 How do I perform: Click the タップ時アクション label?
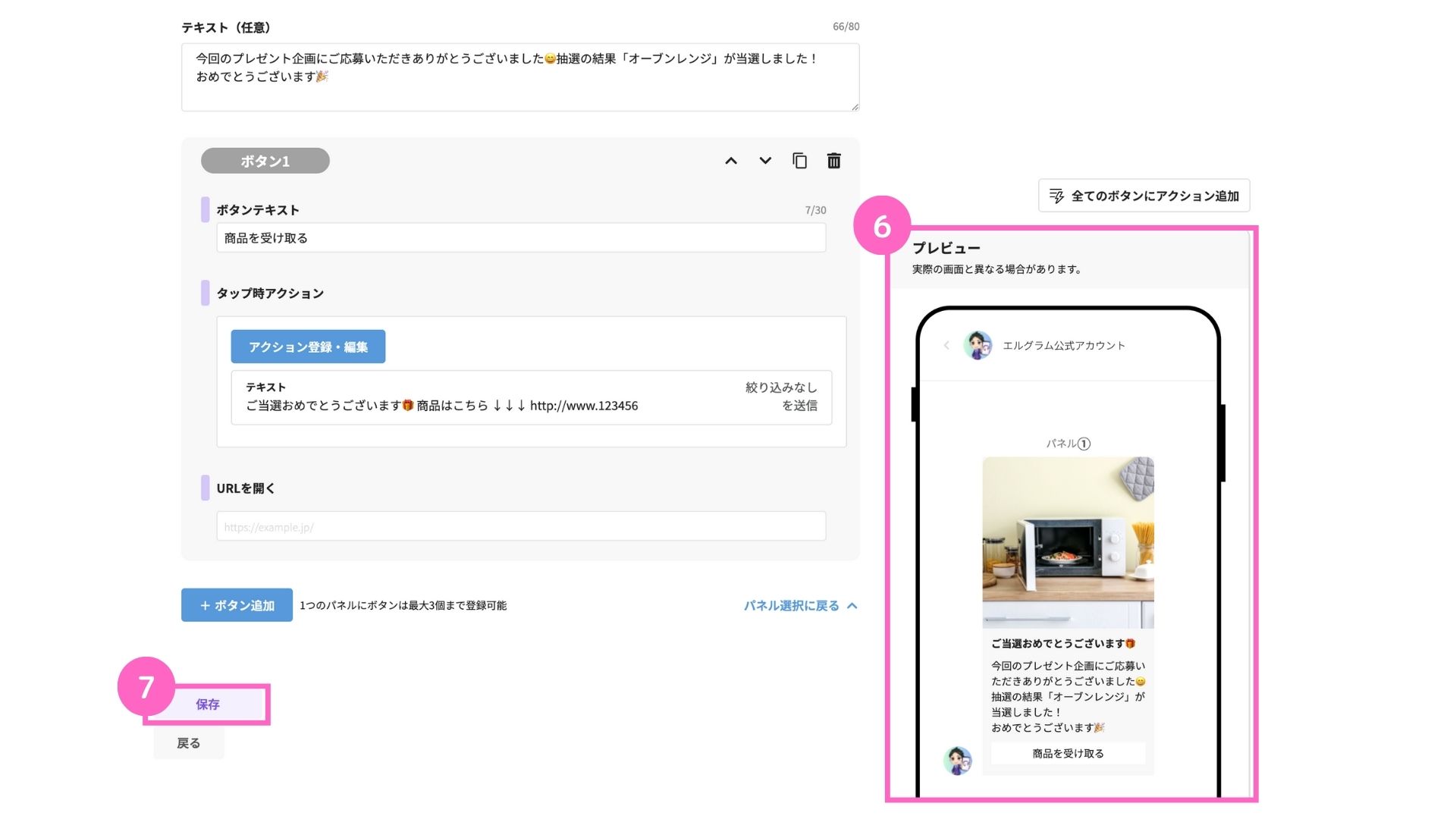[x=270, y=293]
